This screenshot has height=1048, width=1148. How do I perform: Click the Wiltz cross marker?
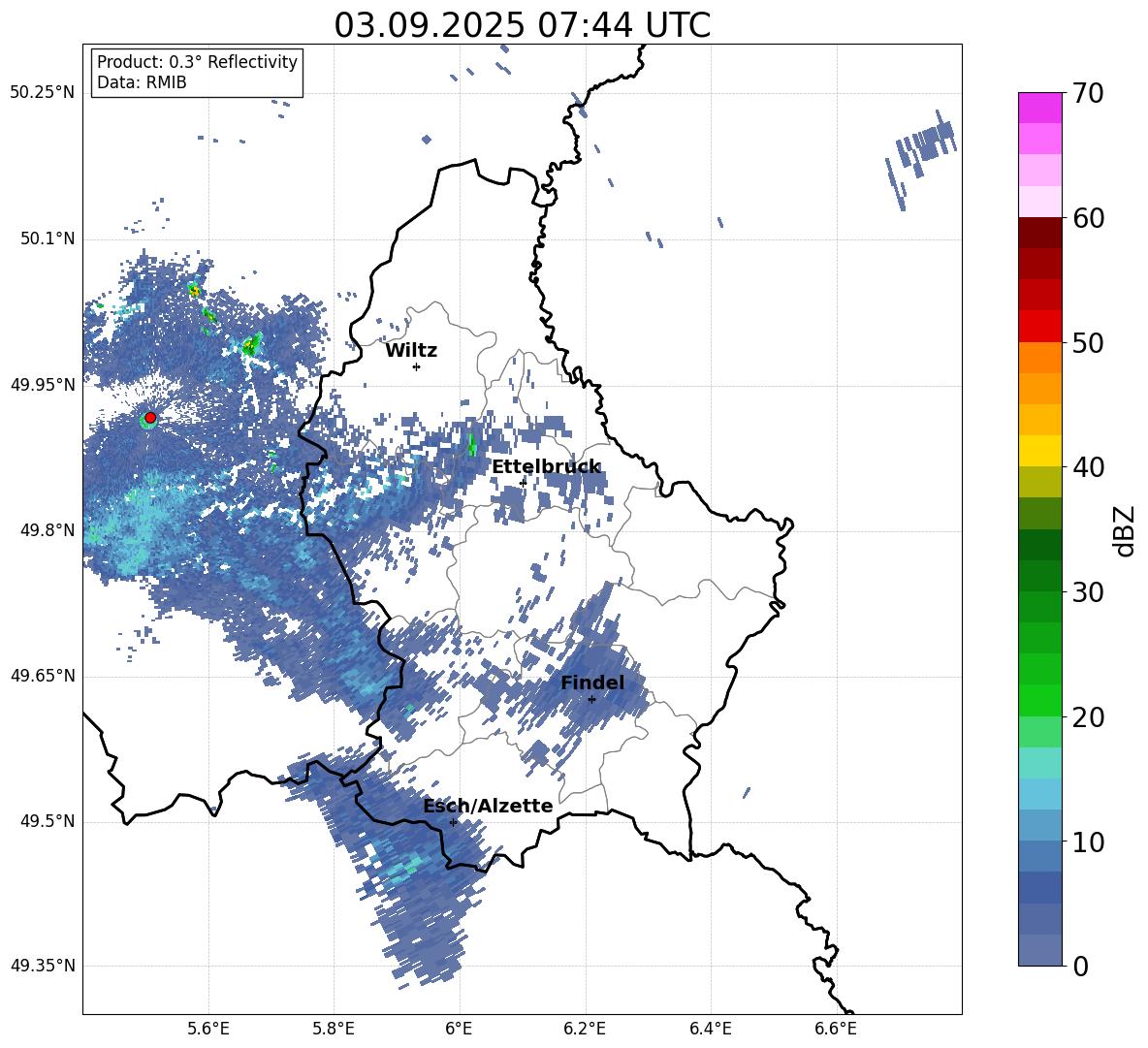[x=417, y=366]
